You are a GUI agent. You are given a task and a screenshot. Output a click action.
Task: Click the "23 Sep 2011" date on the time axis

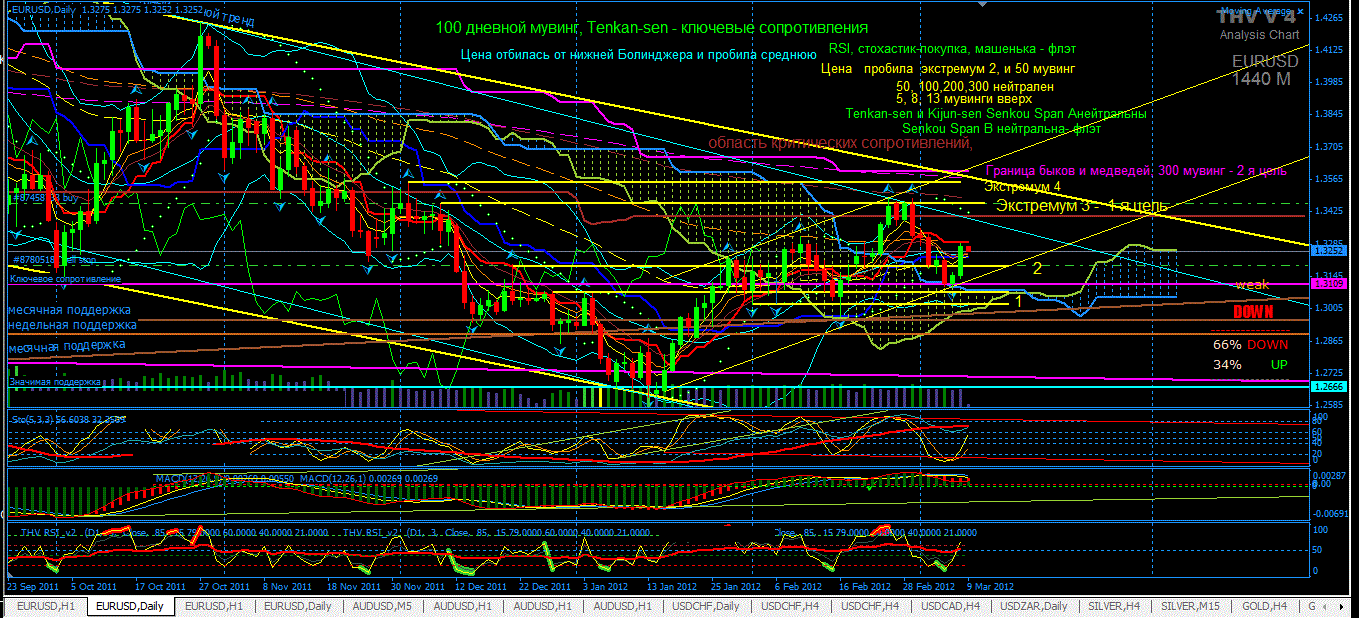33,587
